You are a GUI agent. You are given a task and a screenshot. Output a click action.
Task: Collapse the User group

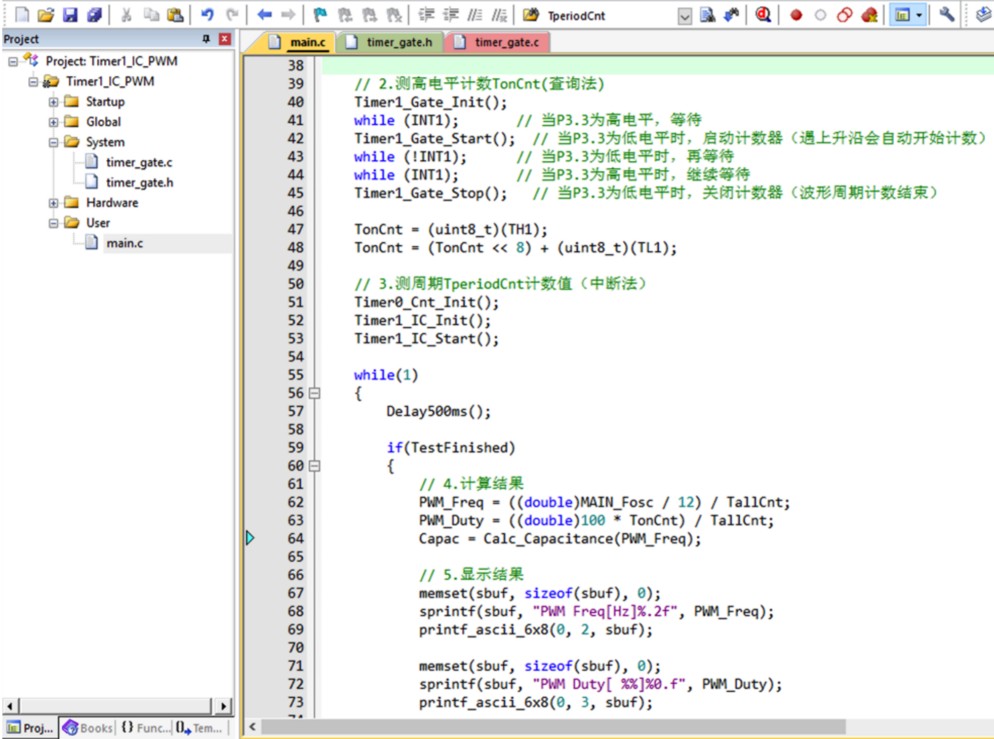(x=54, y=223)
